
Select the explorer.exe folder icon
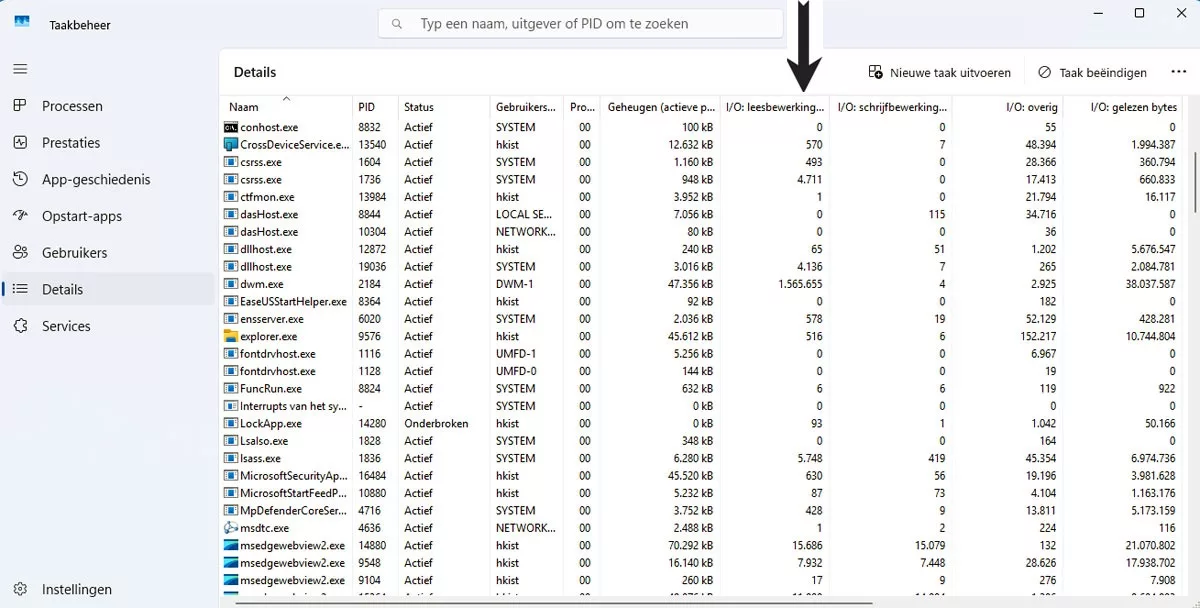pos(231,336)
